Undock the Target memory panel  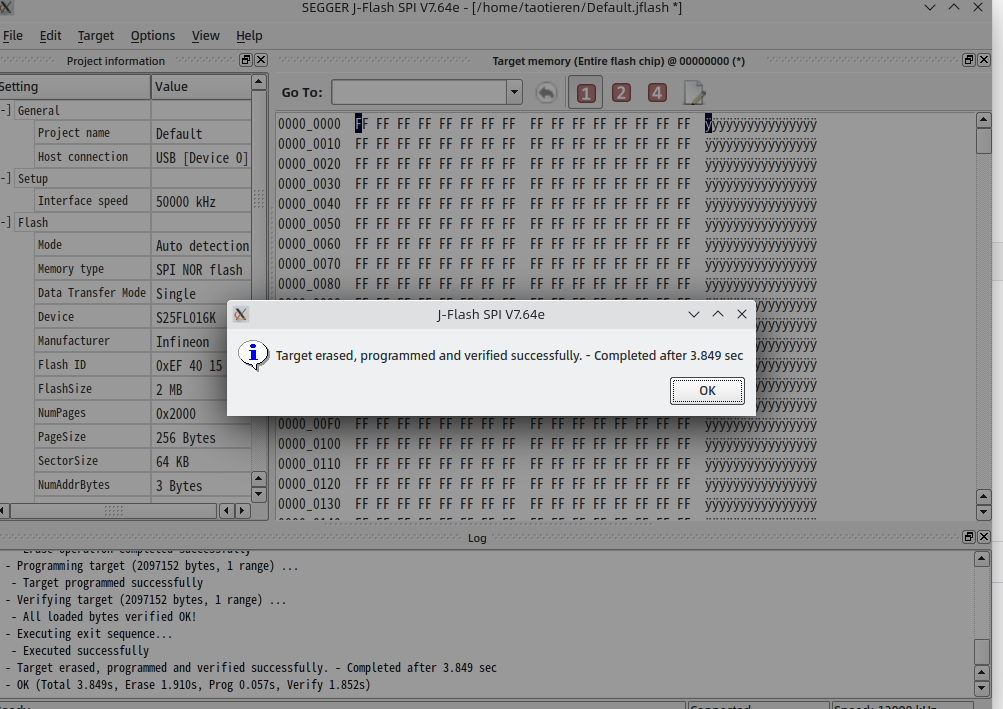969,60
